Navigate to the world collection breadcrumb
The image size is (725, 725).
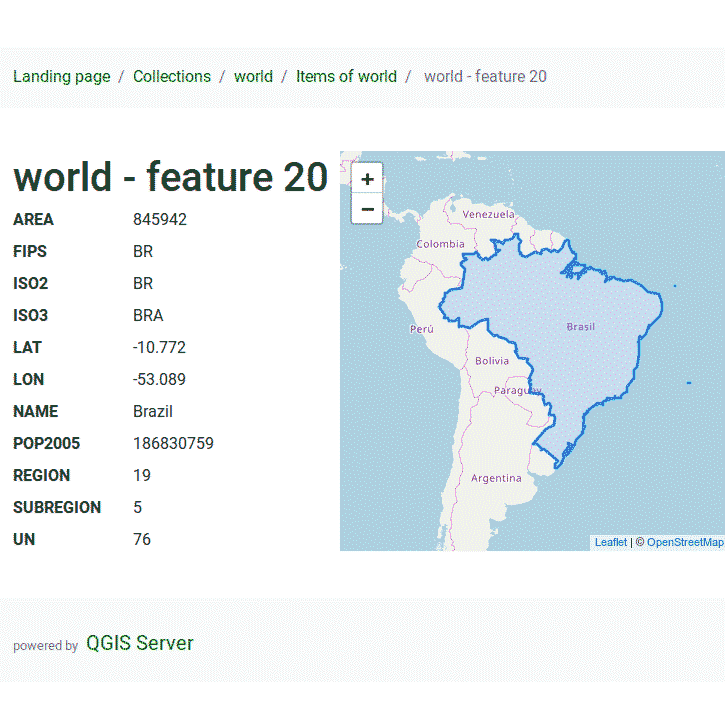pos(253,76)
